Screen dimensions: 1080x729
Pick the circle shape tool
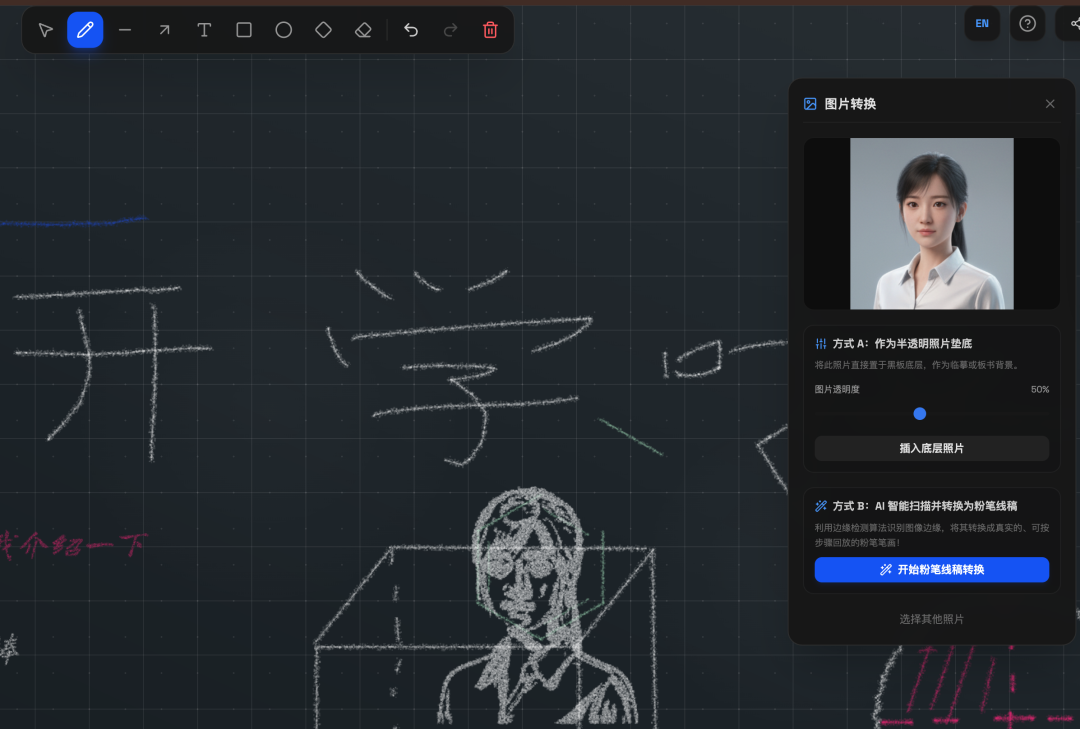coord(284,30)
